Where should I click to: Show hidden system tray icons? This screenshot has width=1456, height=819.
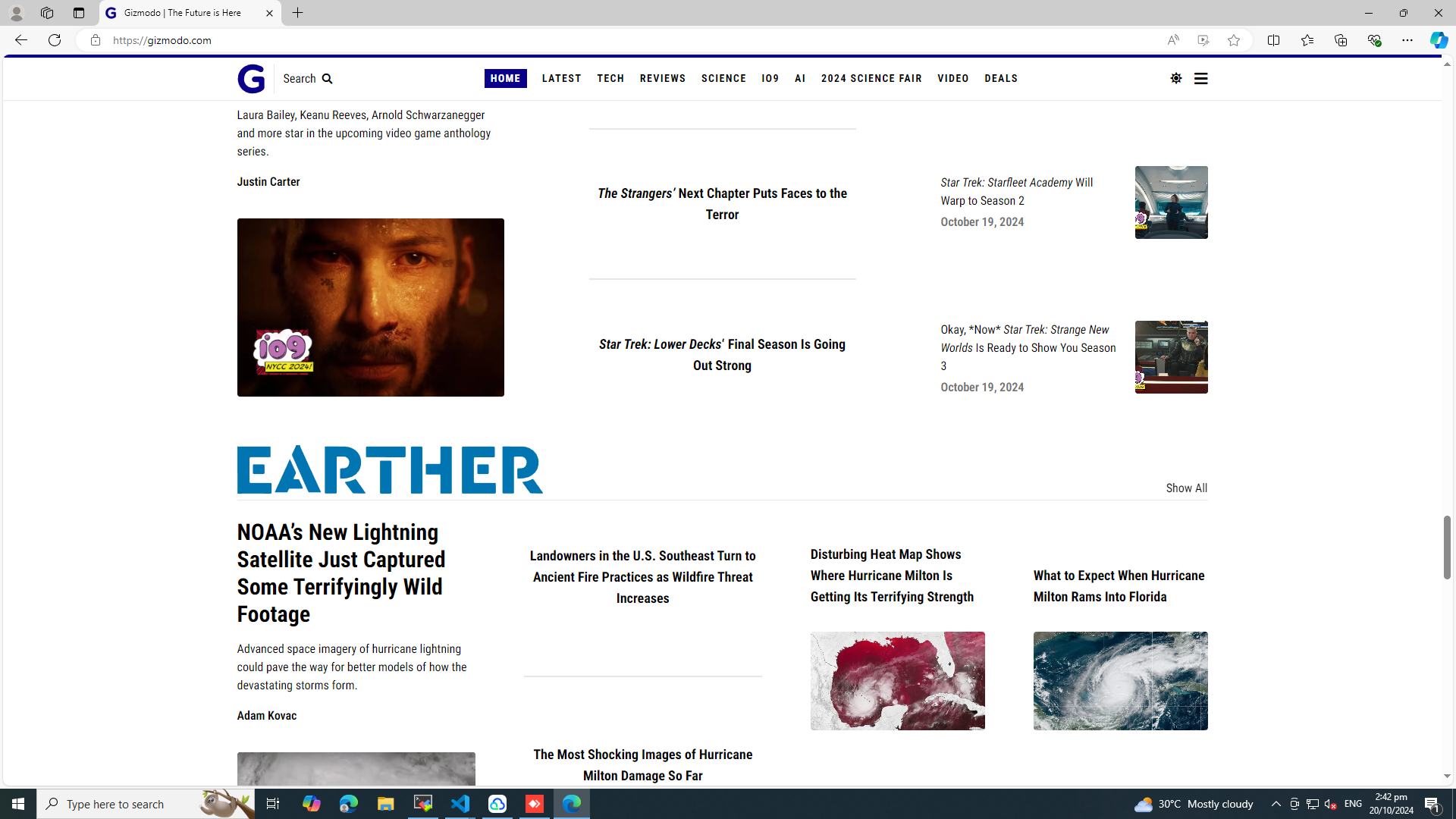(1276, 804)
